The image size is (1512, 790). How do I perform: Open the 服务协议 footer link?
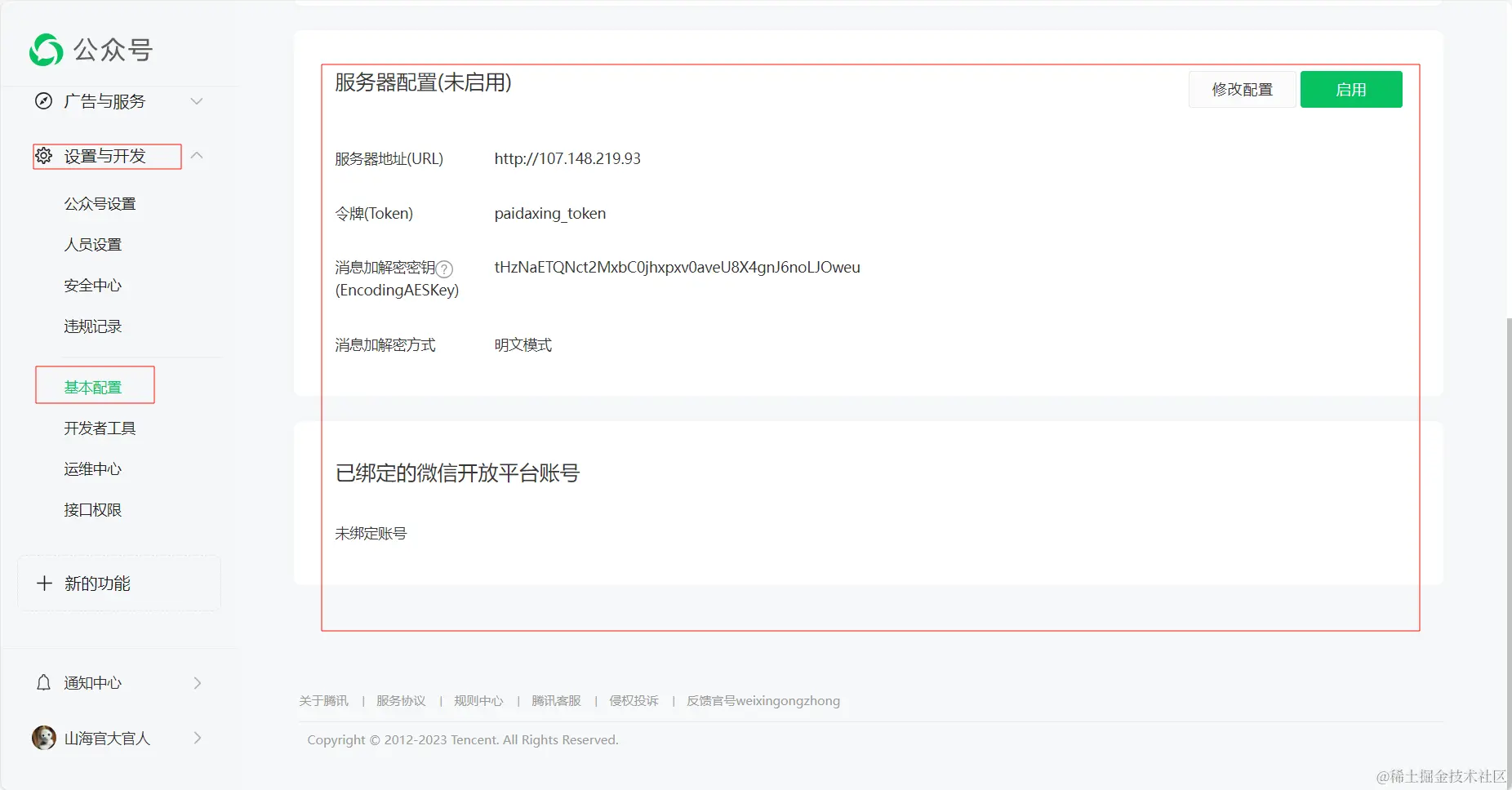pyautogui.click(x=401, y=701)
